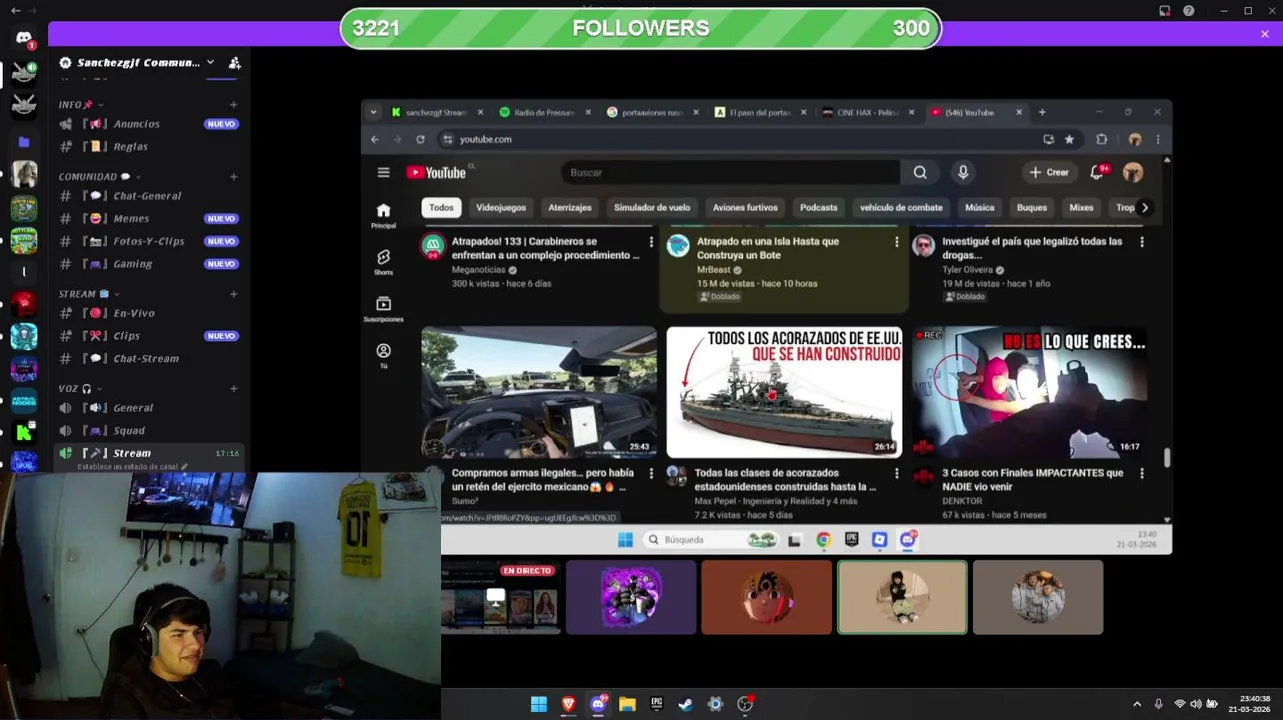Open the folder icon in server list
This screenshot has width=1283, height=720.
tap(24, 142)
